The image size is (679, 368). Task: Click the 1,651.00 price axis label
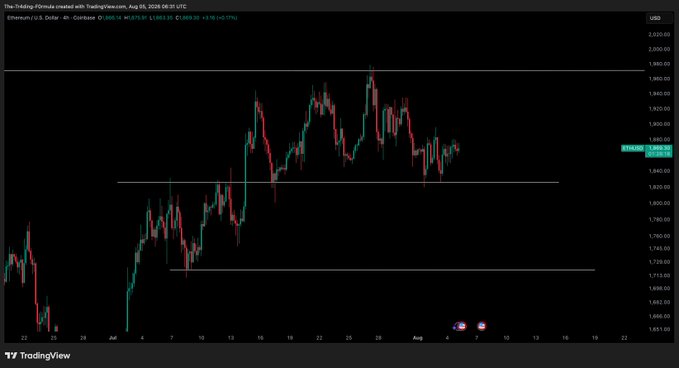(659, 329)
